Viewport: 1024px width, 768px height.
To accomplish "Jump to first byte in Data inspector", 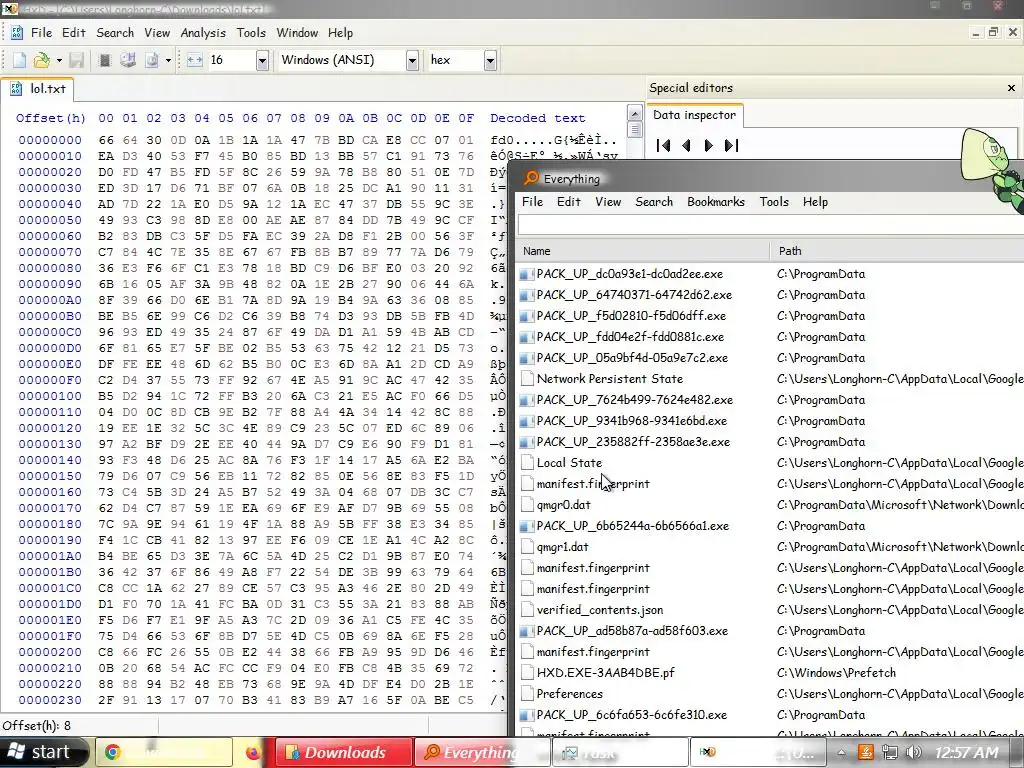I will click(x=663, y=146).
